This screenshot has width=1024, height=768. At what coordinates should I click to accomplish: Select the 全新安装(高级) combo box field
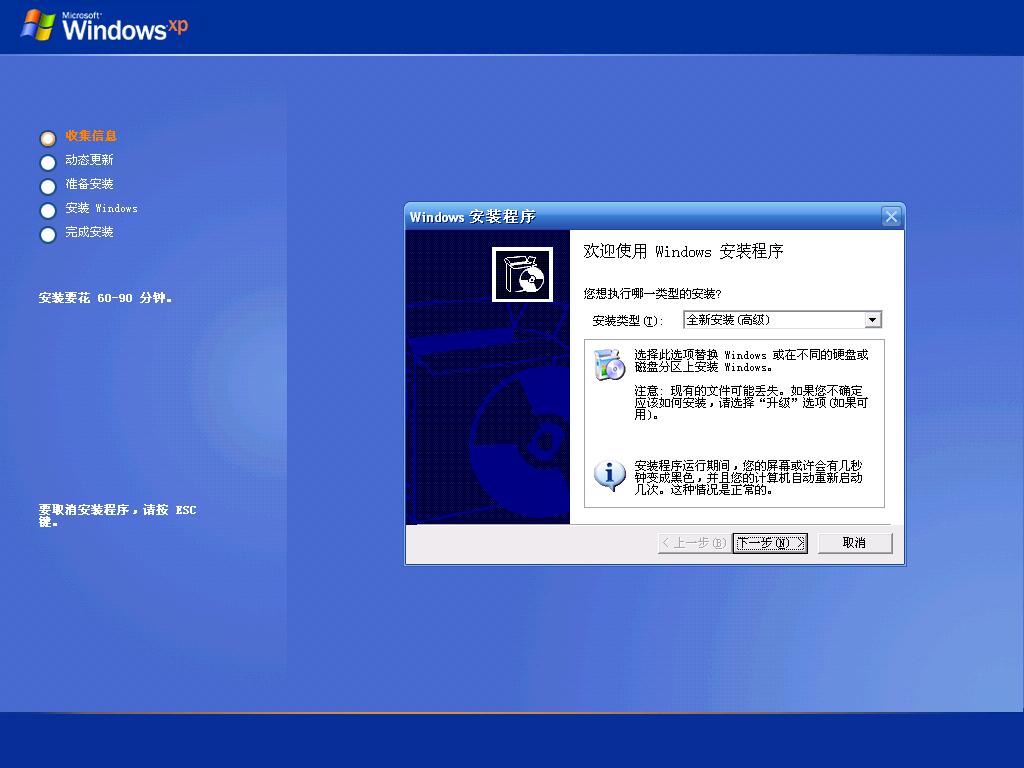782,319
